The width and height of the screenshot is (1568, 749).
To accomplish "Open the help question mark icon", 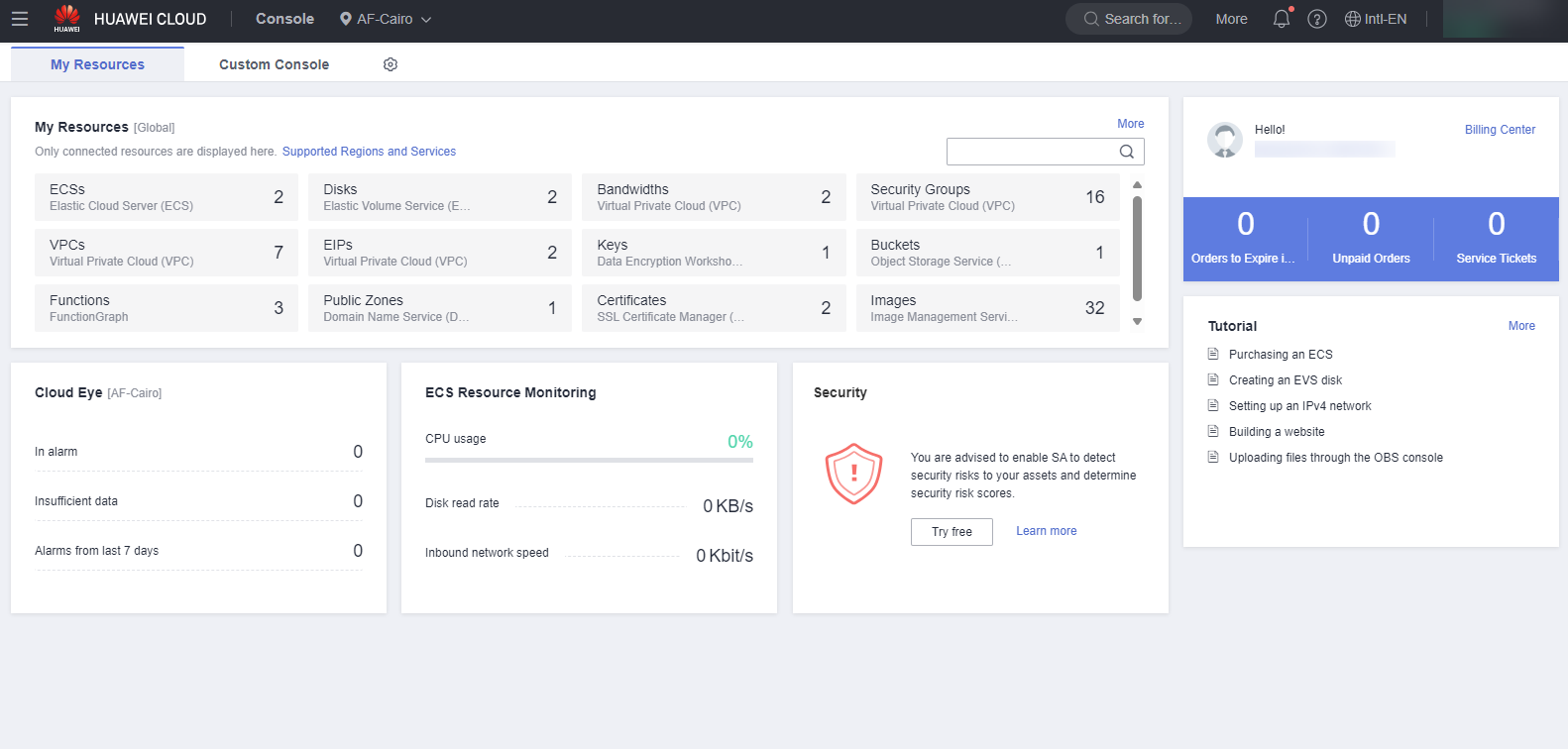I will pos(1317,19).
